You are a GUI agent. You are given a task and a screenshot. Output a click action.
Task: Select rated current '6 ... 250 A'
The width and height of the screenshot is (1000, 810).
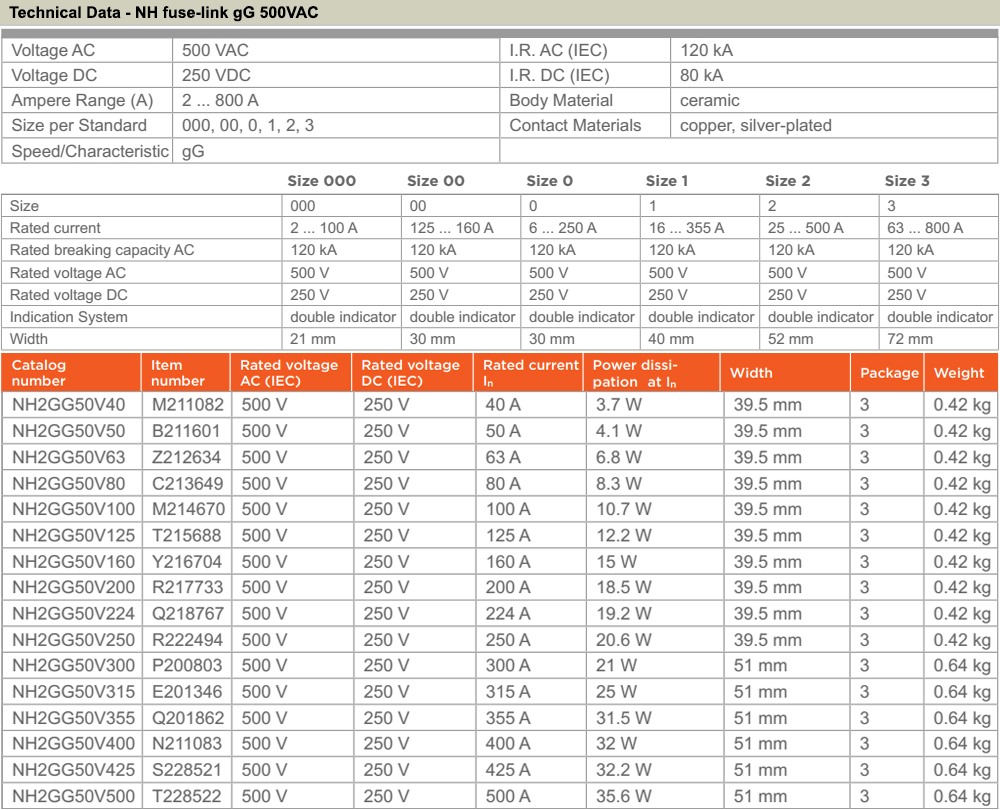point(562,228)
